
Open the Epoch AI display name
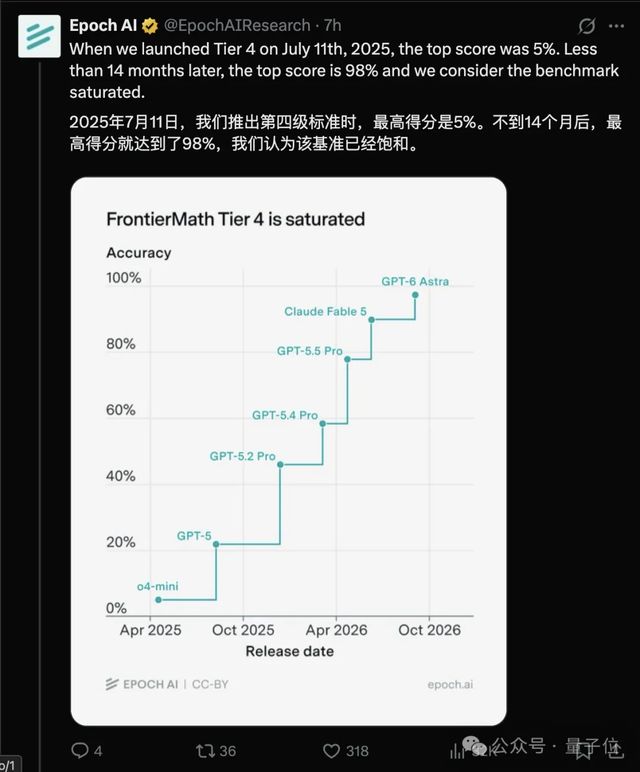point(103,25)
